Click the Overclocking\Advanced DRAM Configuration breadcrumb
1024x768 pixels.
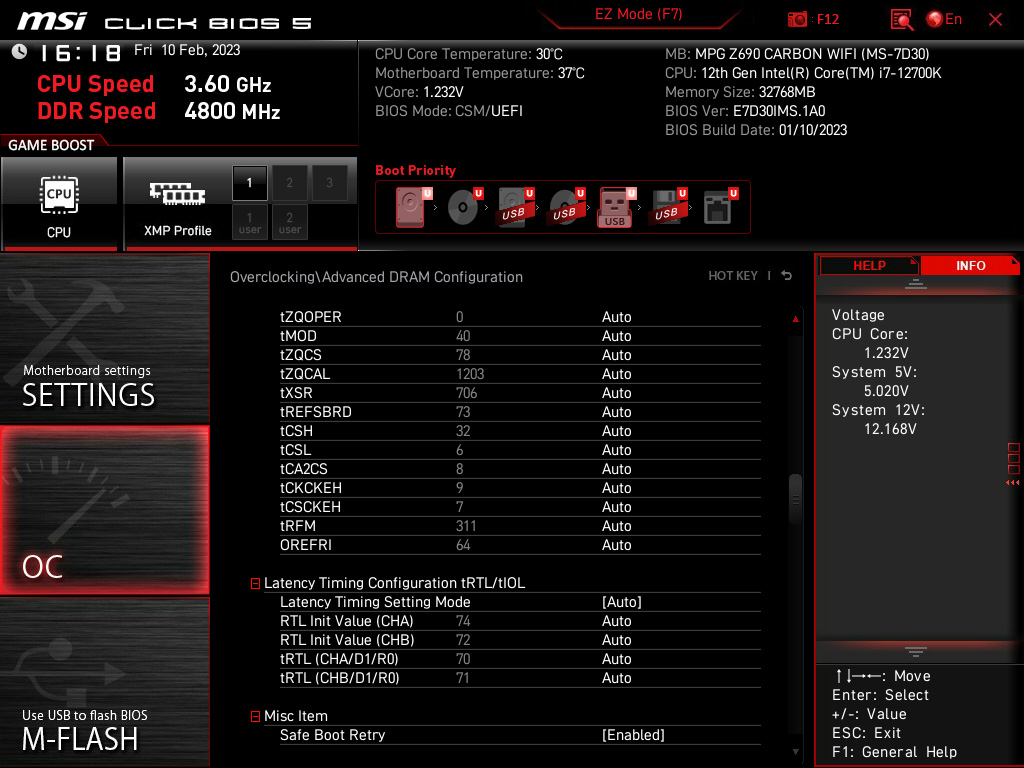point(376,277)
